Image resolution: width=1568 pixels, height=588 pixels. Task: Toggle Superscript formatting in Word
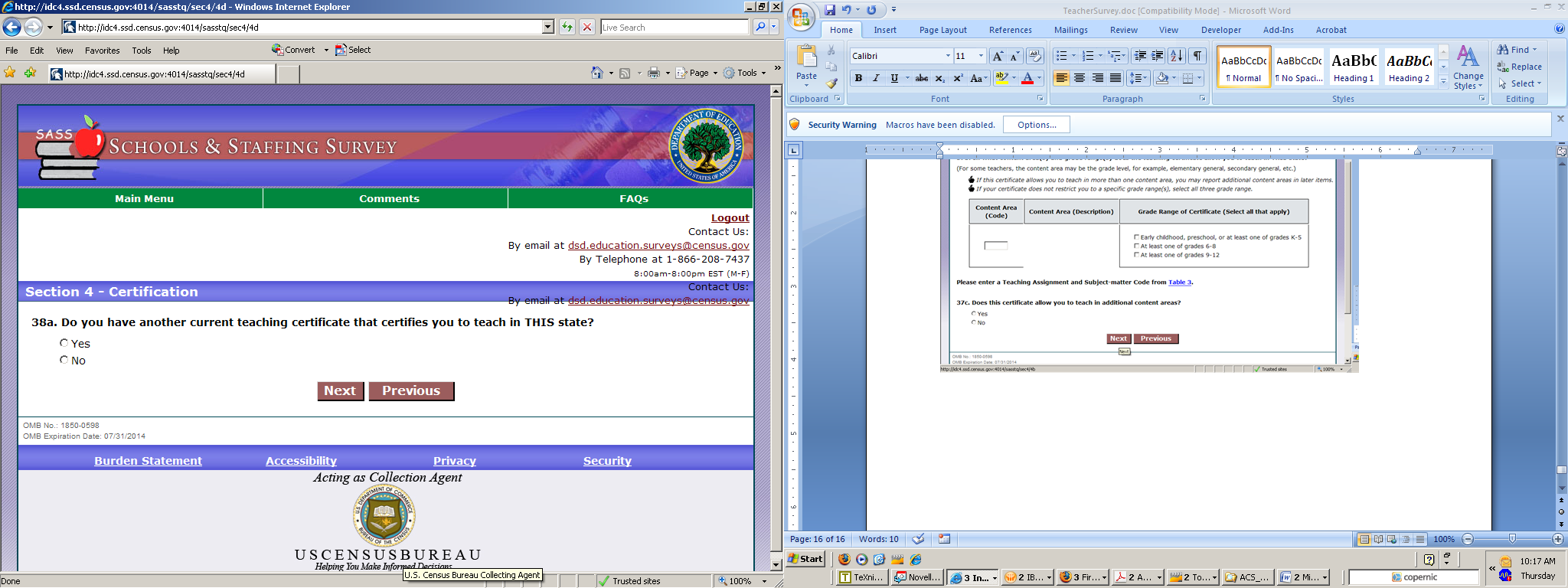(x=958, y=78)
